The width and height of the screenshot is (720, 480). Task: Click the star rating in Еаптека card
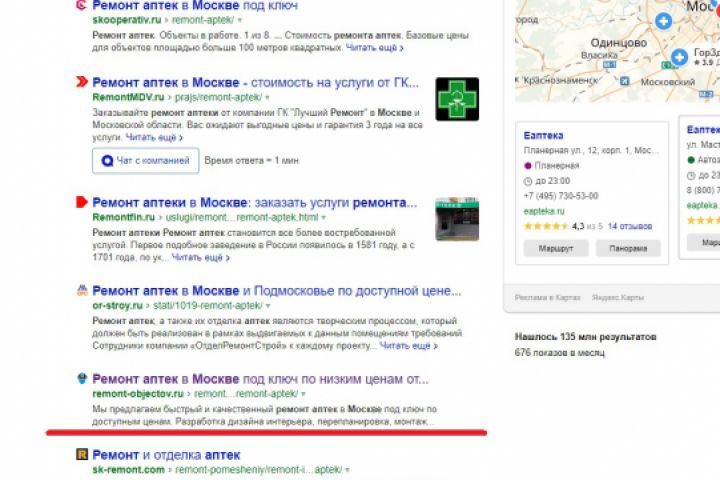(x=546, y=226)
